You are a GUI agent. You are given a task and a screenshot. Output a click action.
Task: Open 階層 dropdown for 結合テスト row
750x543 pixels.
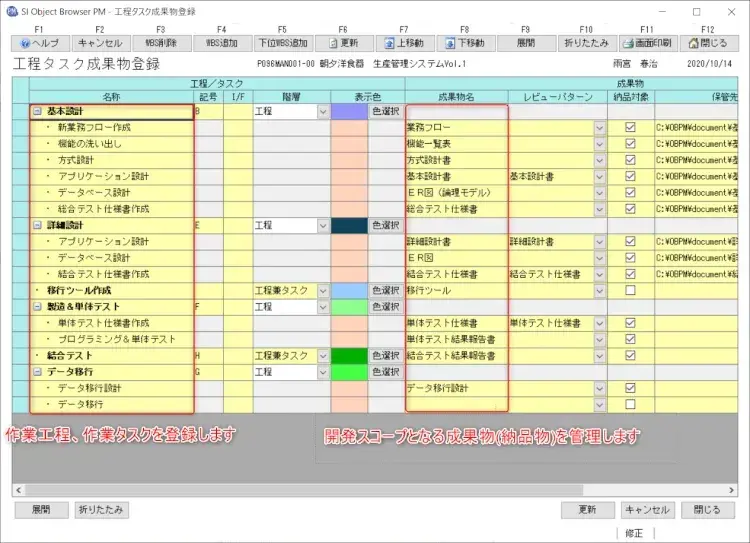323,355
